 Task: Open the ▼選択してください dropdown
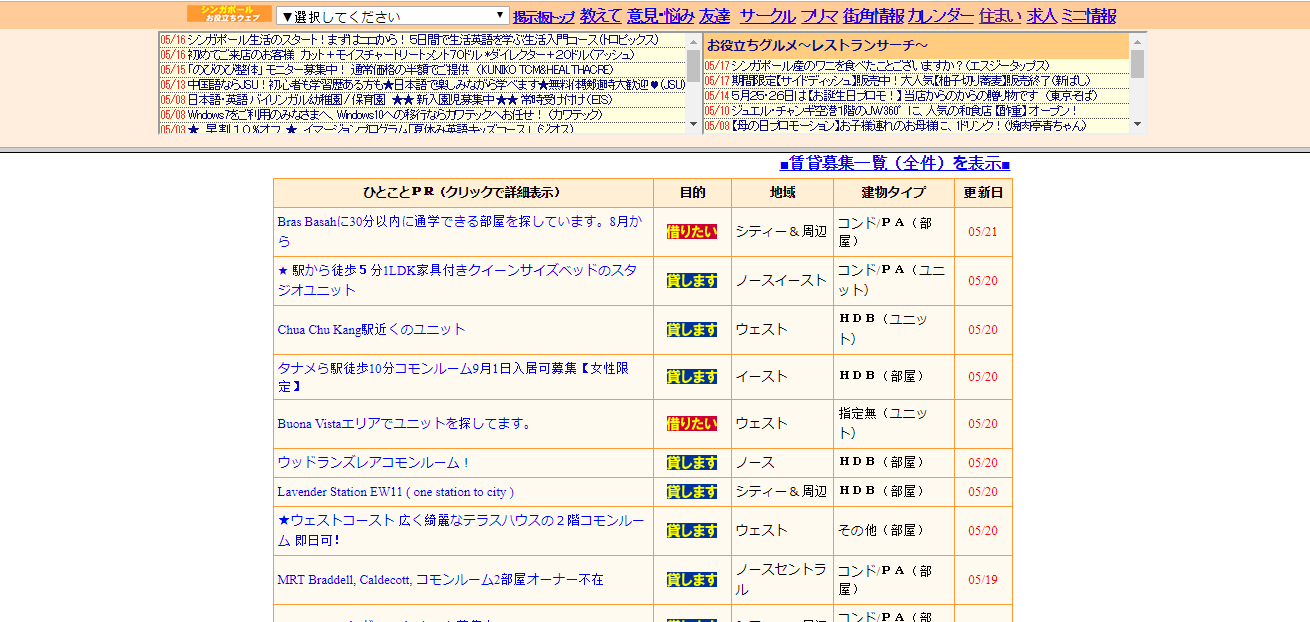point(392,16)
